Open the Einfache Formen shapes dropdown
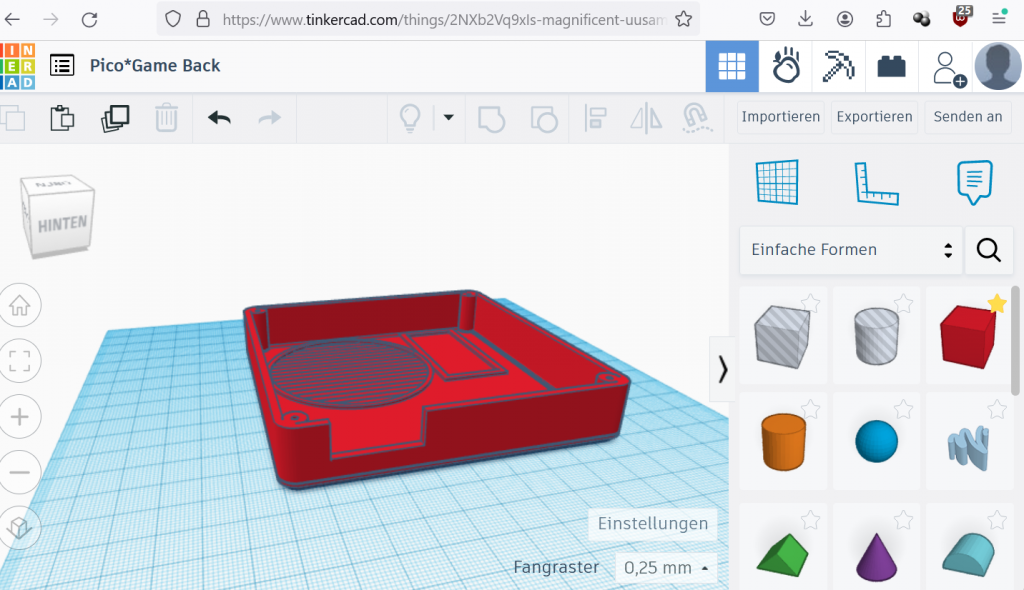The width and height of the screenshot is (1024, 590). pyautogui.click(x=851, y=250)
